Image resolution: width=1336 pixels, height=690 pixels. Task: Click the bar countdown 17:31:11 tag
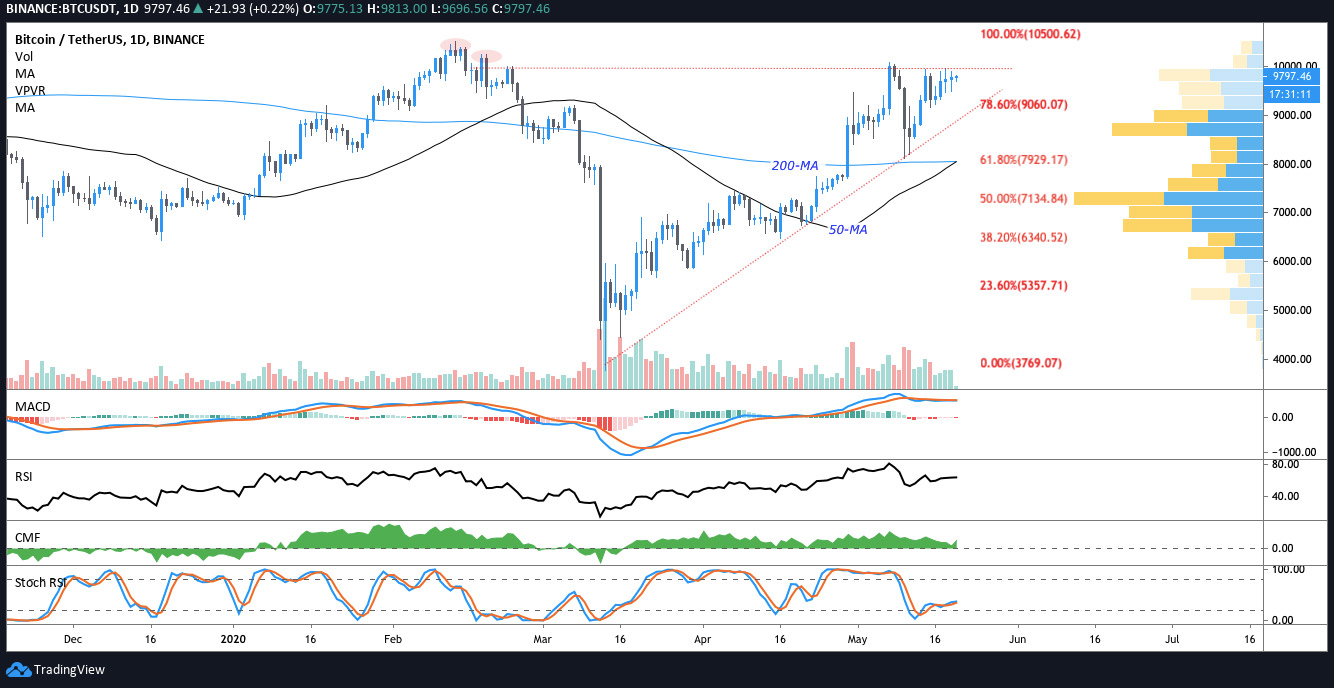pyautogui.click(x=1291, y=93)
